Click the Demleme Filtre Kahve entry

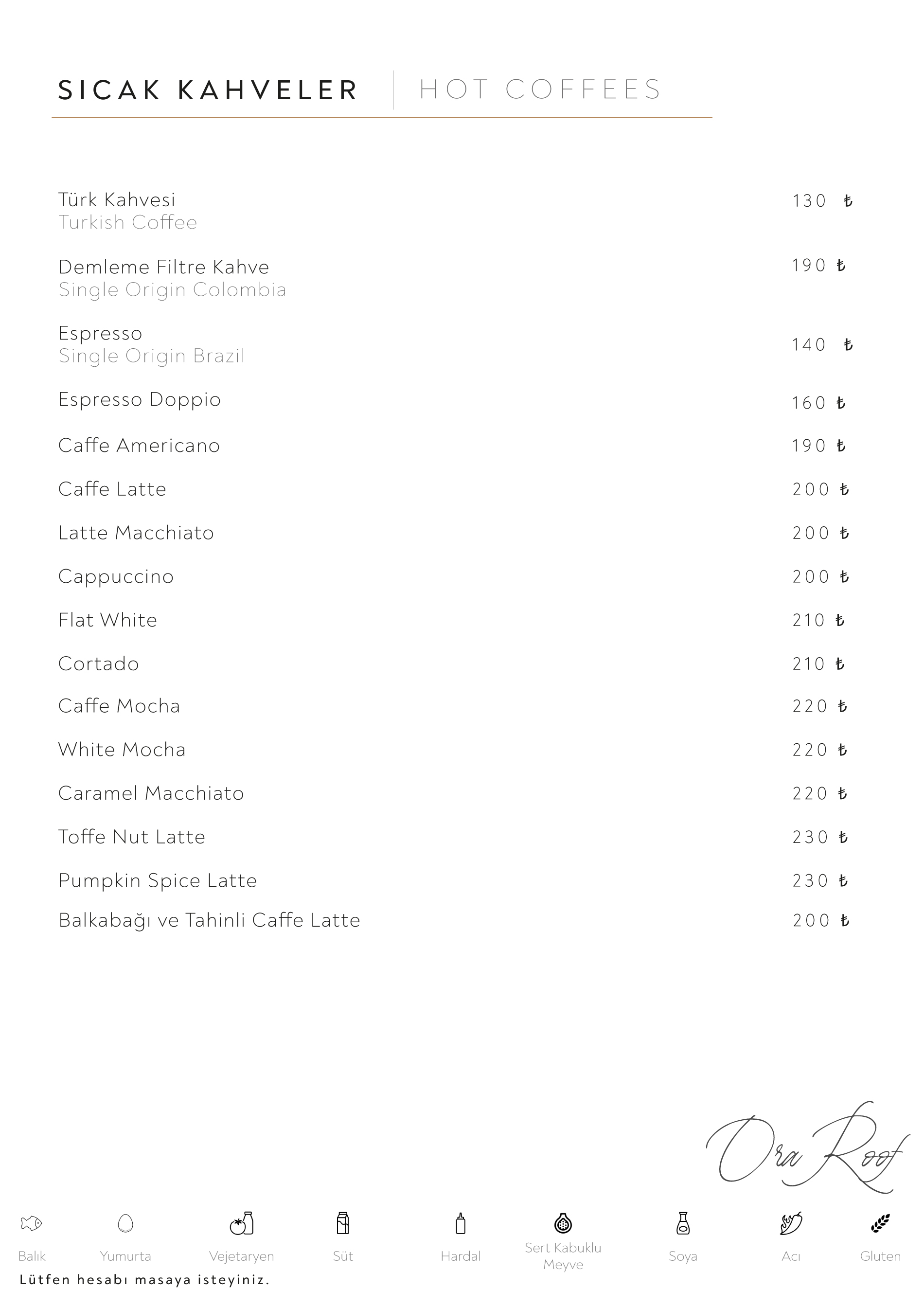[x=163, y=267]
